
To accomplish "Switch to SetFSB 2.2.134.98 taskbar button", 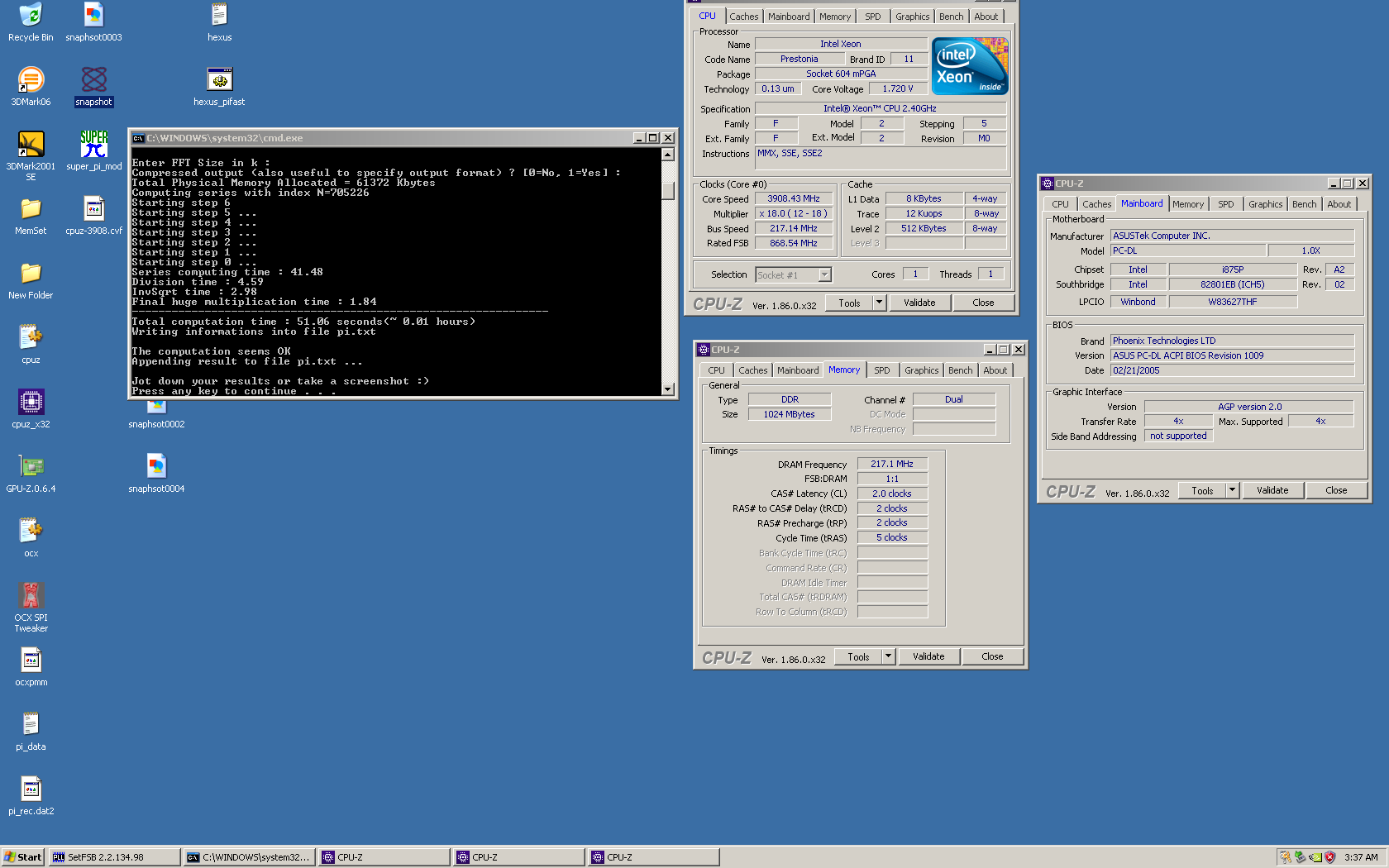I will pyautogui.click(x=114, y=857).
